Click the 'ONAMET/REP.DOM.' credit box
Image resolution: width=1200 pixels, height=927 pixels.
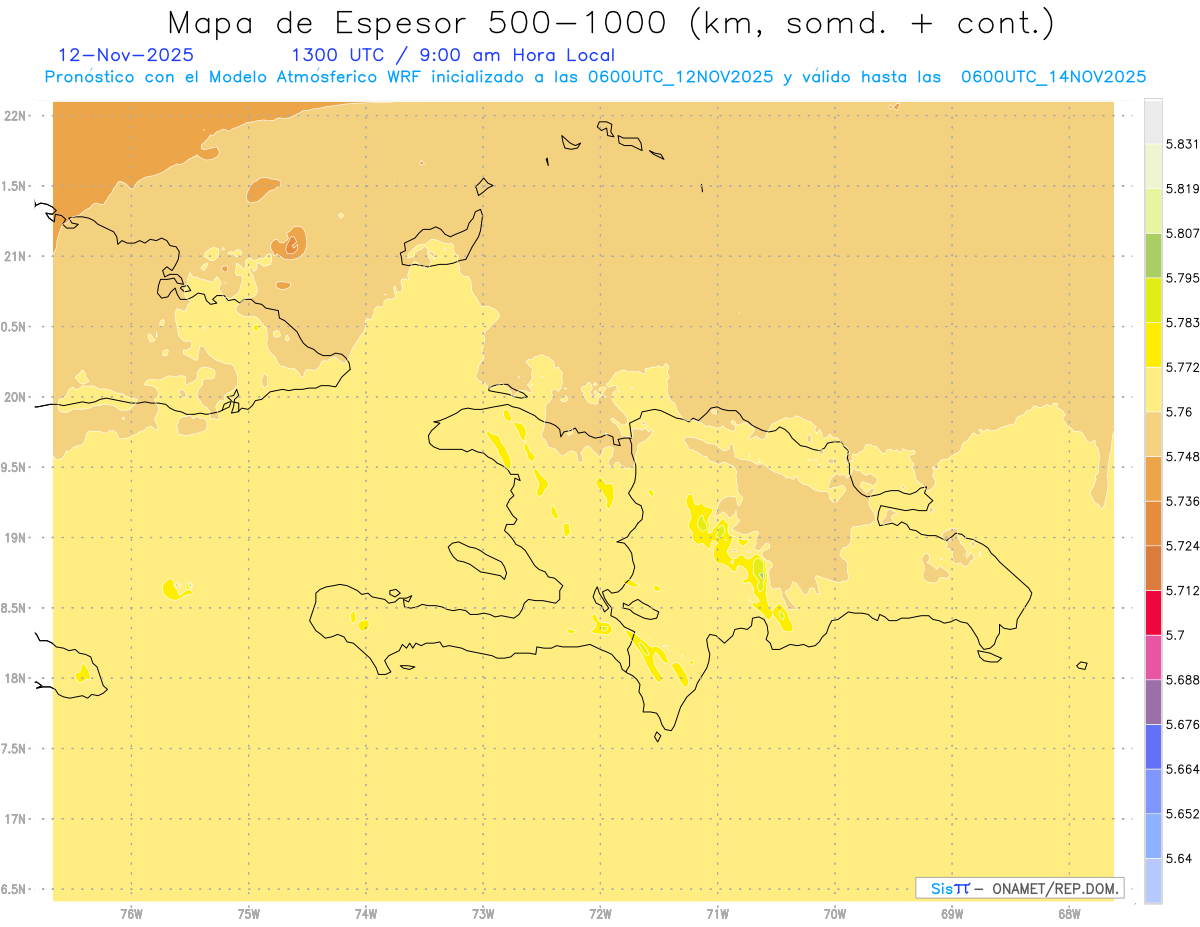[x=1020, y=888]
